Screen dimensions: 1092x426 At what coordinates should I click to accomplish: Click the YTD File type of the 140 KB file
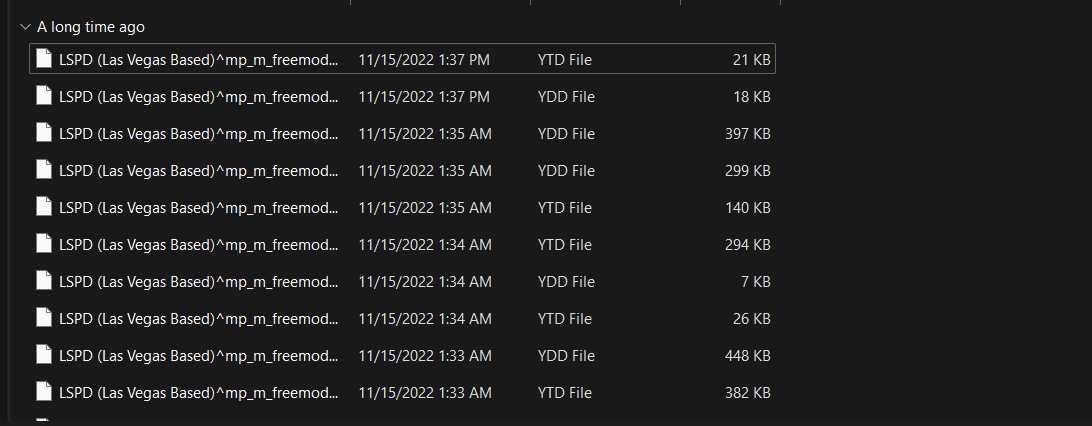[564, 208]
